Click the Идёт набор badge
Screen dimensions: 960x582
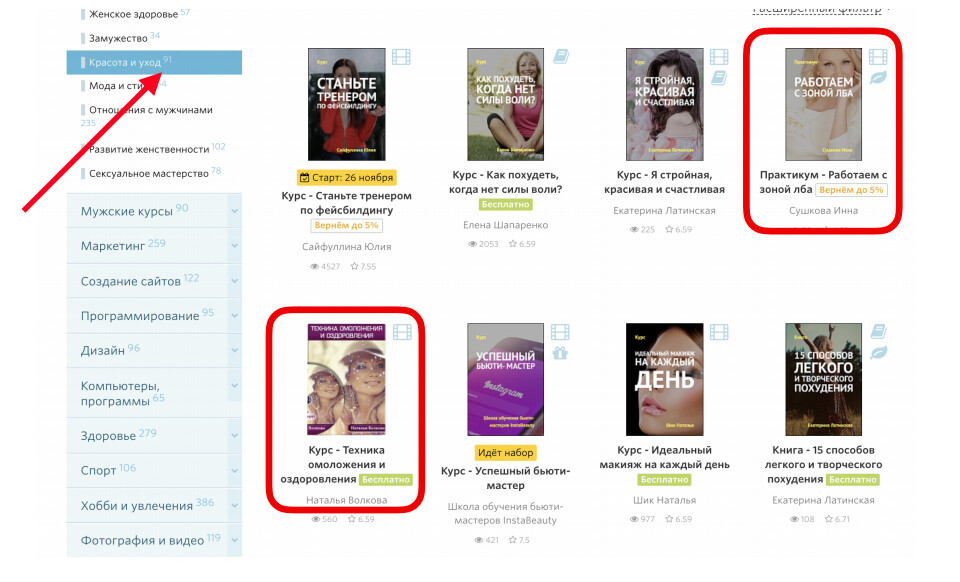(506, 453)
